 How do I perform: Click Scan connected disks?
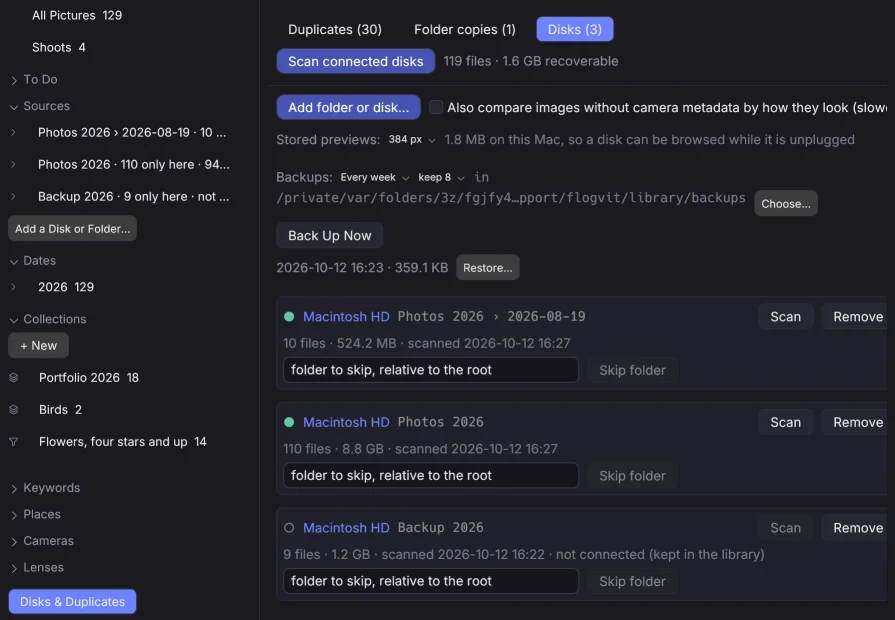(356, 61)
